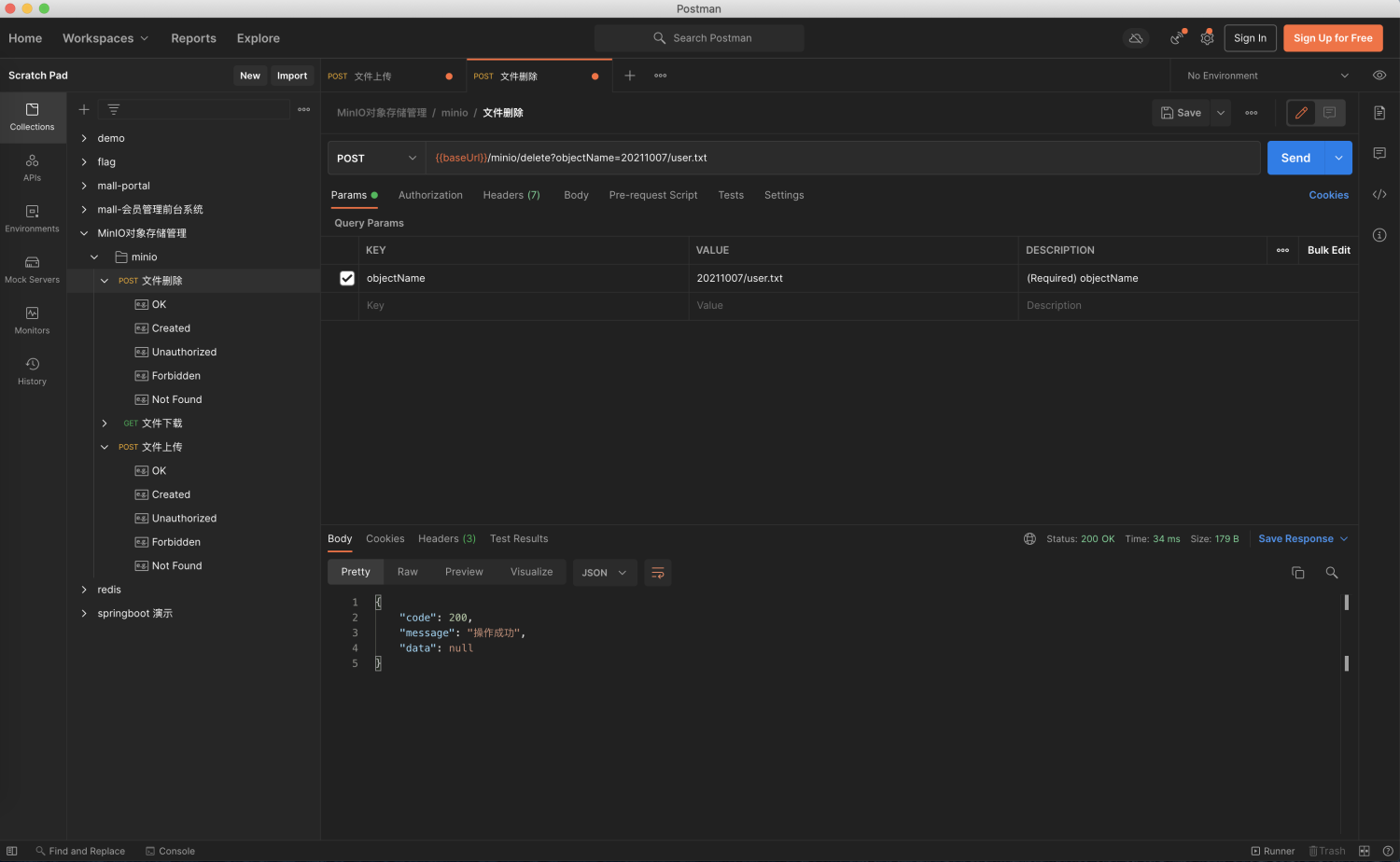
Task: Toggle response line wrap icon
Action: [658, 573]
